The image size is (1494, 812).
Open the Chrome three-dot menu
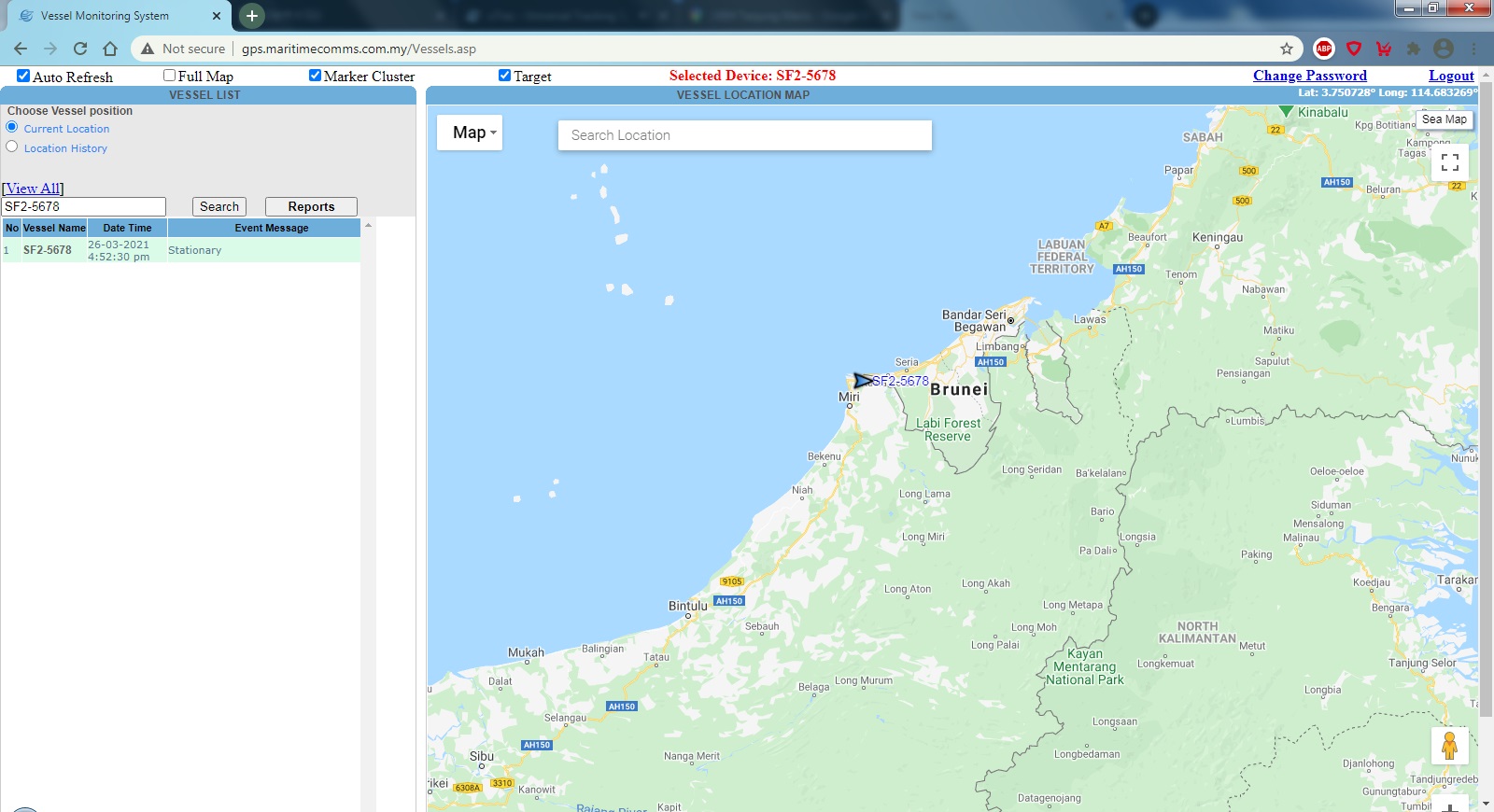point(1474,49)
